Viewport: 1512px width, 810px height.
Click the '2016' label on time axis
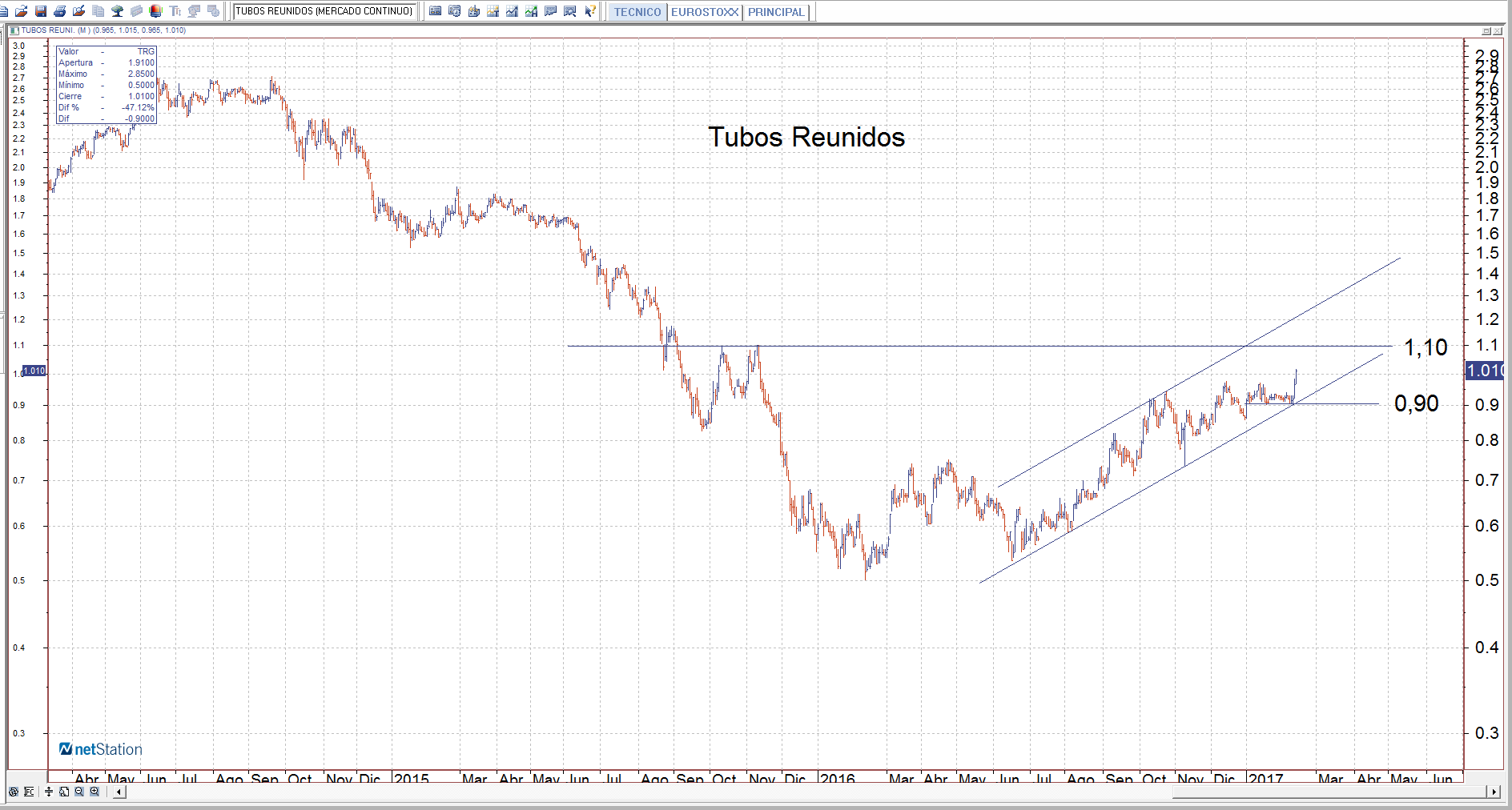[838, 778]
